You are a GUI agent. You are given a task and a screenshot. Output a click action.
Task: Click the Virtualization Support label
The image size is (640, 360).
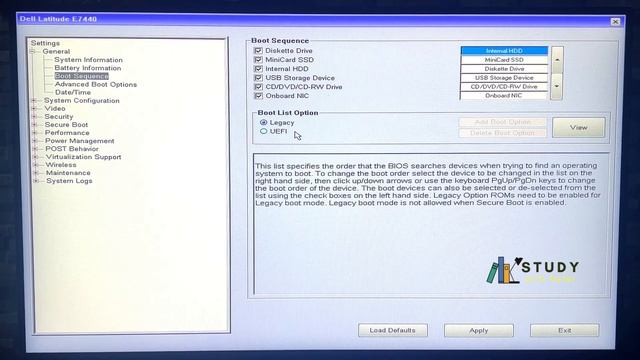(83, 157)
